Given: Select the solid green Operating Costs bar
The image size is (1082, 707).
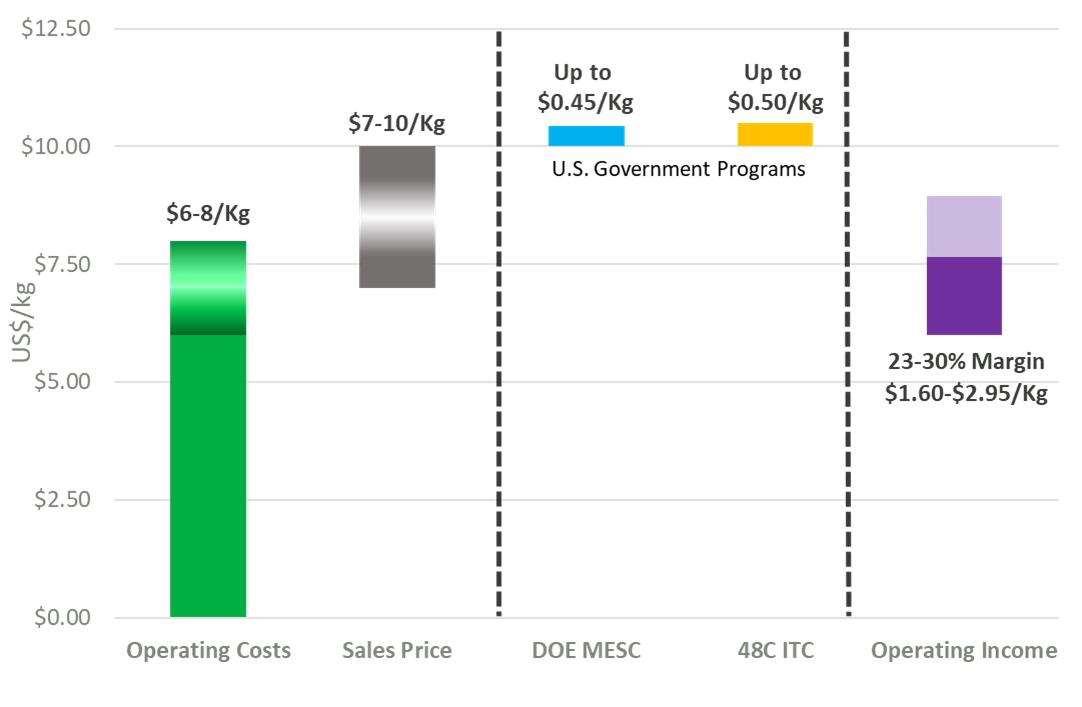Looking at the screenshot, I should pyautogui.click(x=208, y=475).
